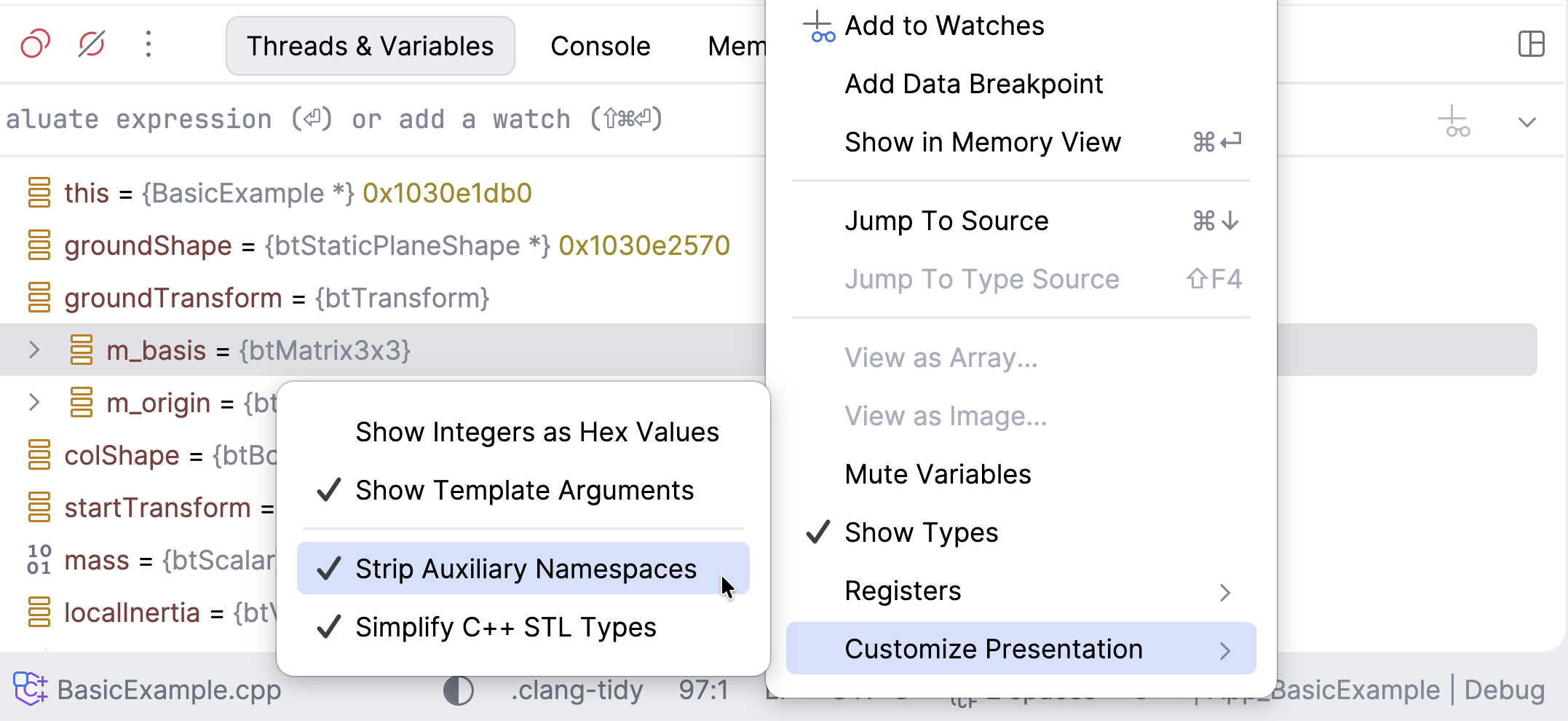Viewport: 1568px width, 721px height.
Task: Enable Show Integers as Hex Values
Action: (536, 431)
